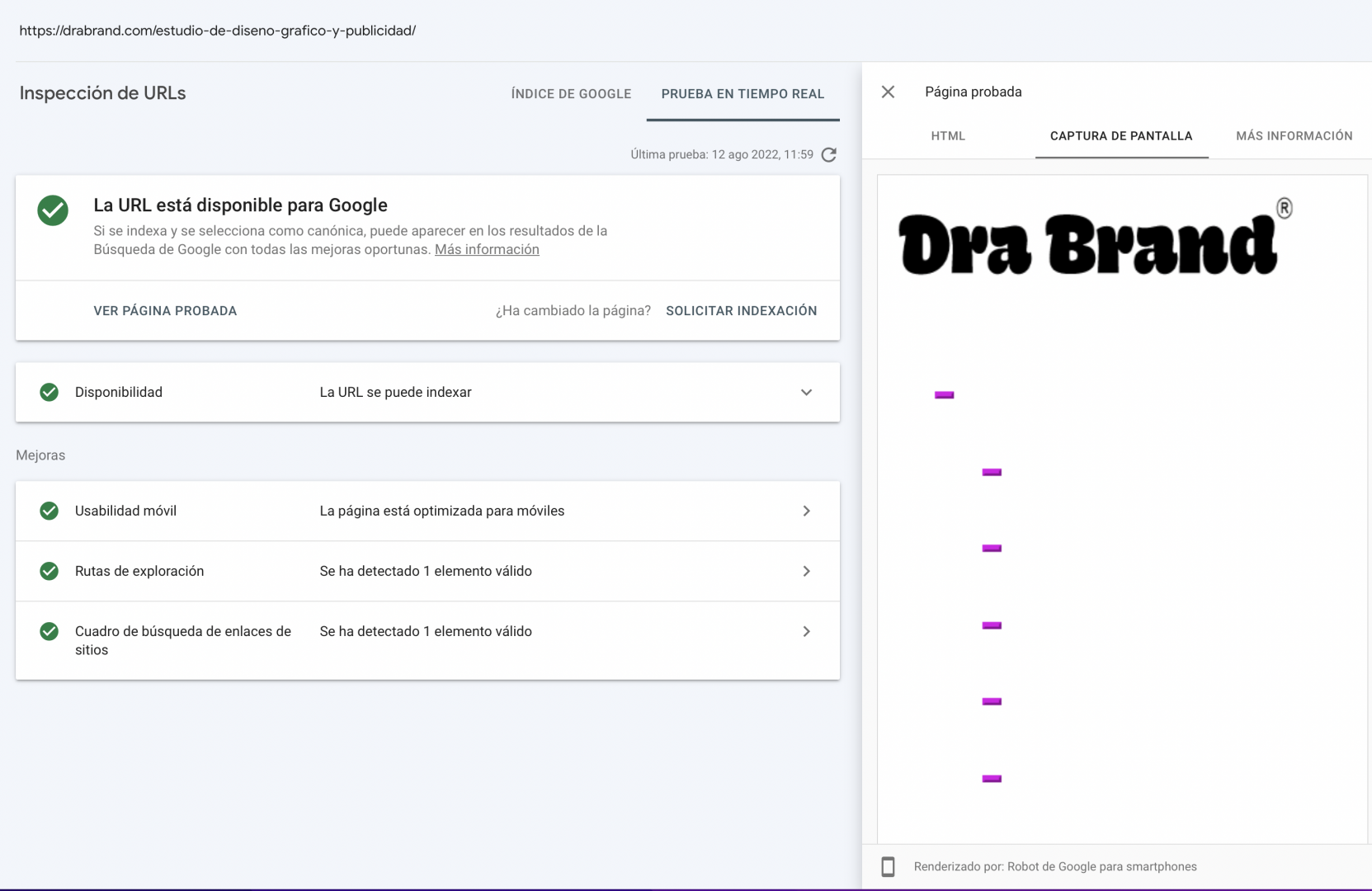
Task: Click 'La página está optimizada para móviles' text
Action: pos(442,511)
